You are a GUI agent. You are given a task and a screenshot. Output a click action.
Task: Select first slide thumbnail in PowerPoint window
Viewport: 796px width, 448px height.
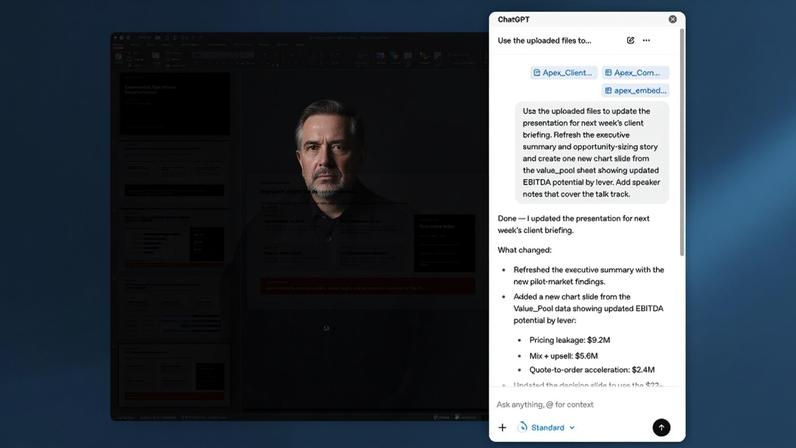click(175, 104)
